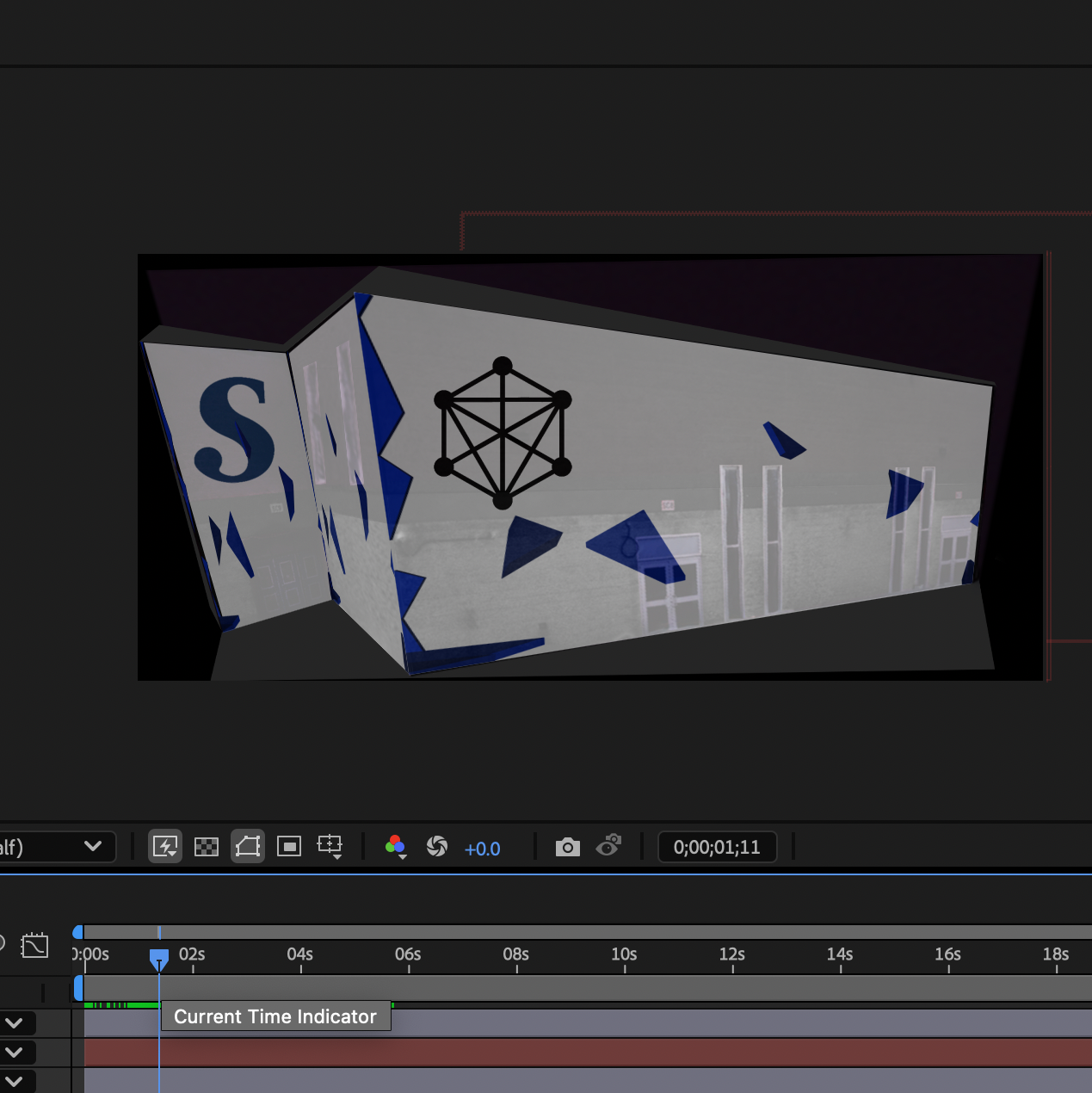The height and width of the screenshot is (1093, 1092).
Task: Click the hexagonal network logo in the composition
Action: tap(500, 430)
